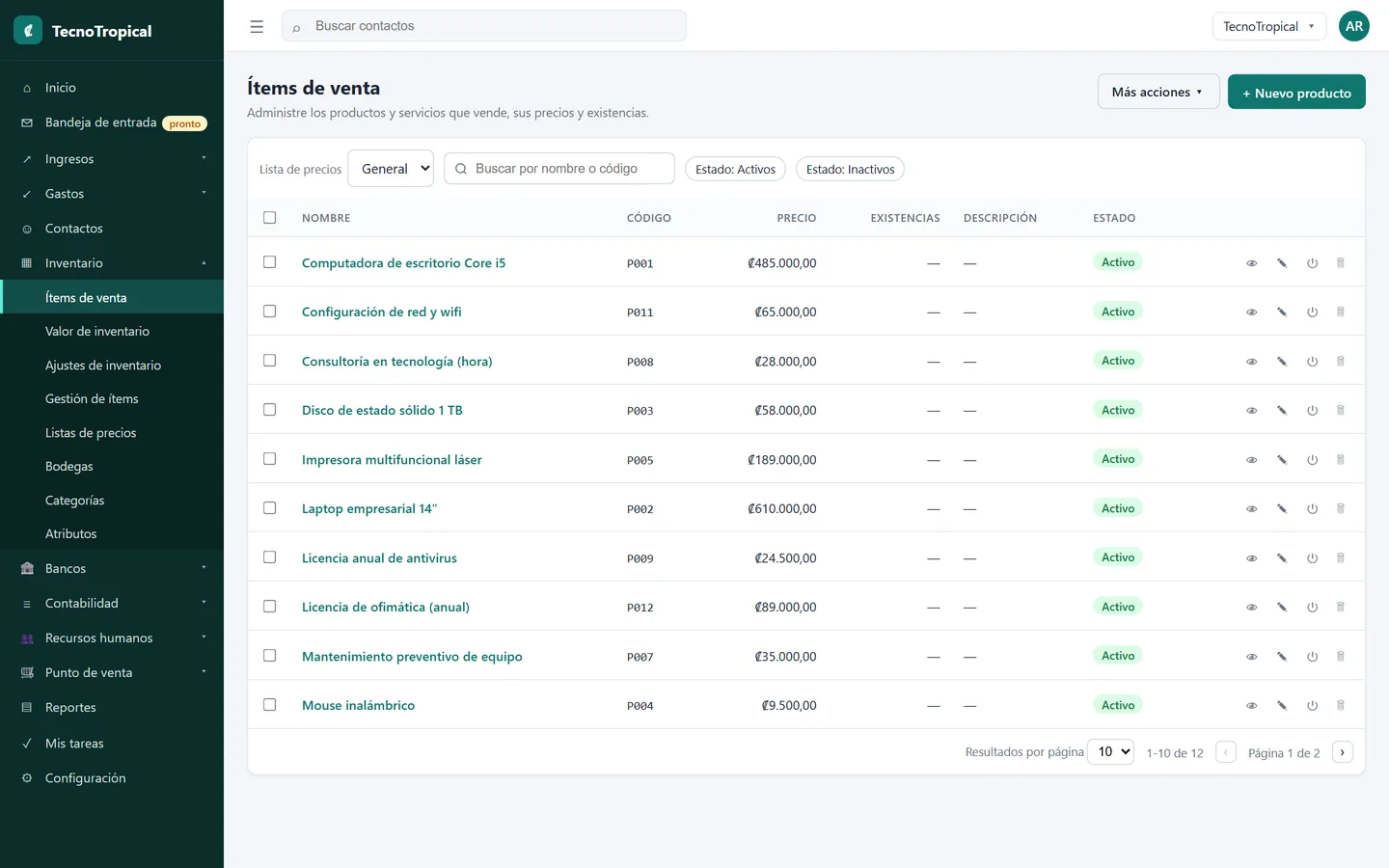Open the General price list dropdown
This screenshot has height=868, width=1389.
[391, 169]
